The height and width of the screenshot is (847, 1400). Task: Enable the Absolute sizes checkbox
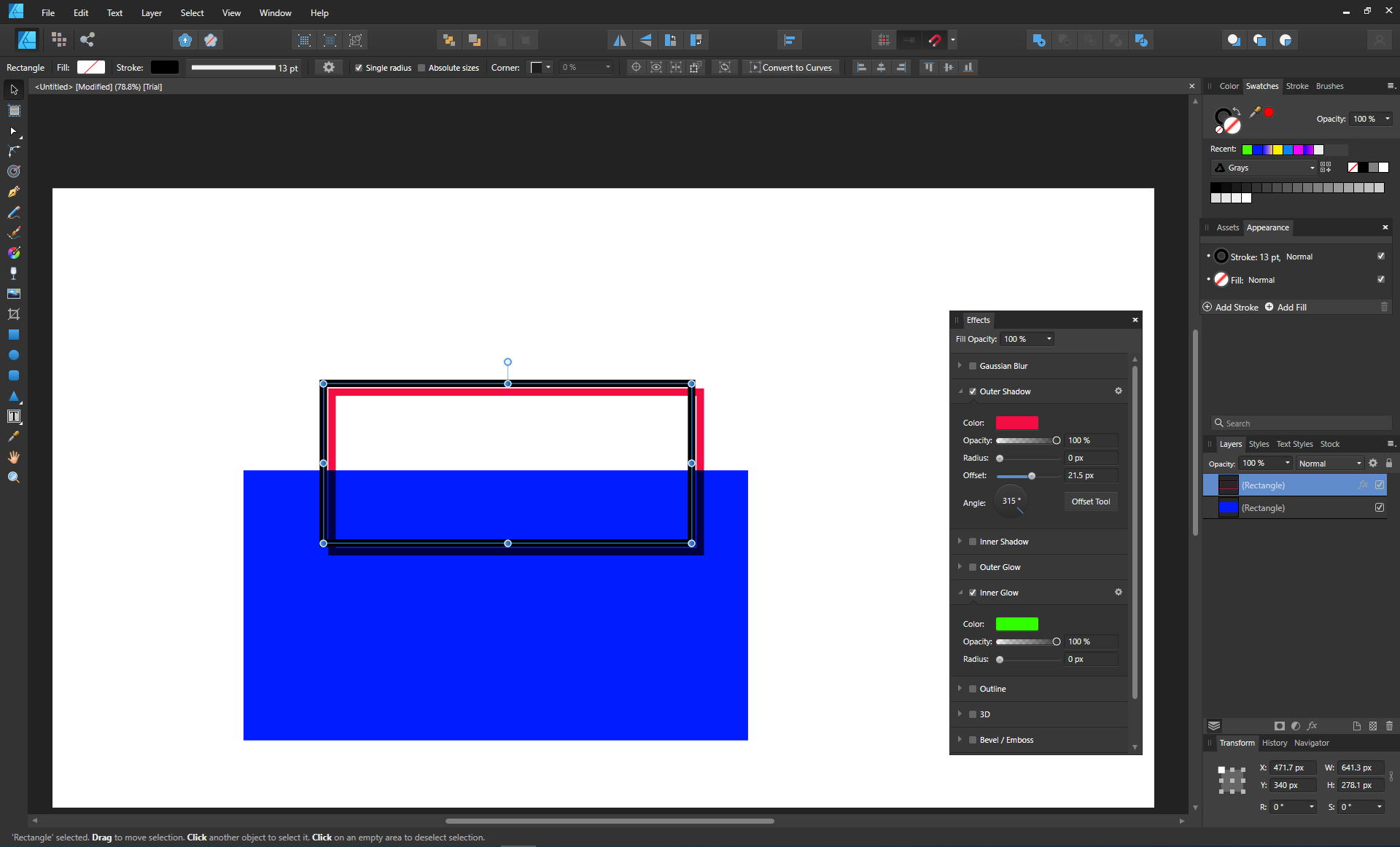coord(420,68)
